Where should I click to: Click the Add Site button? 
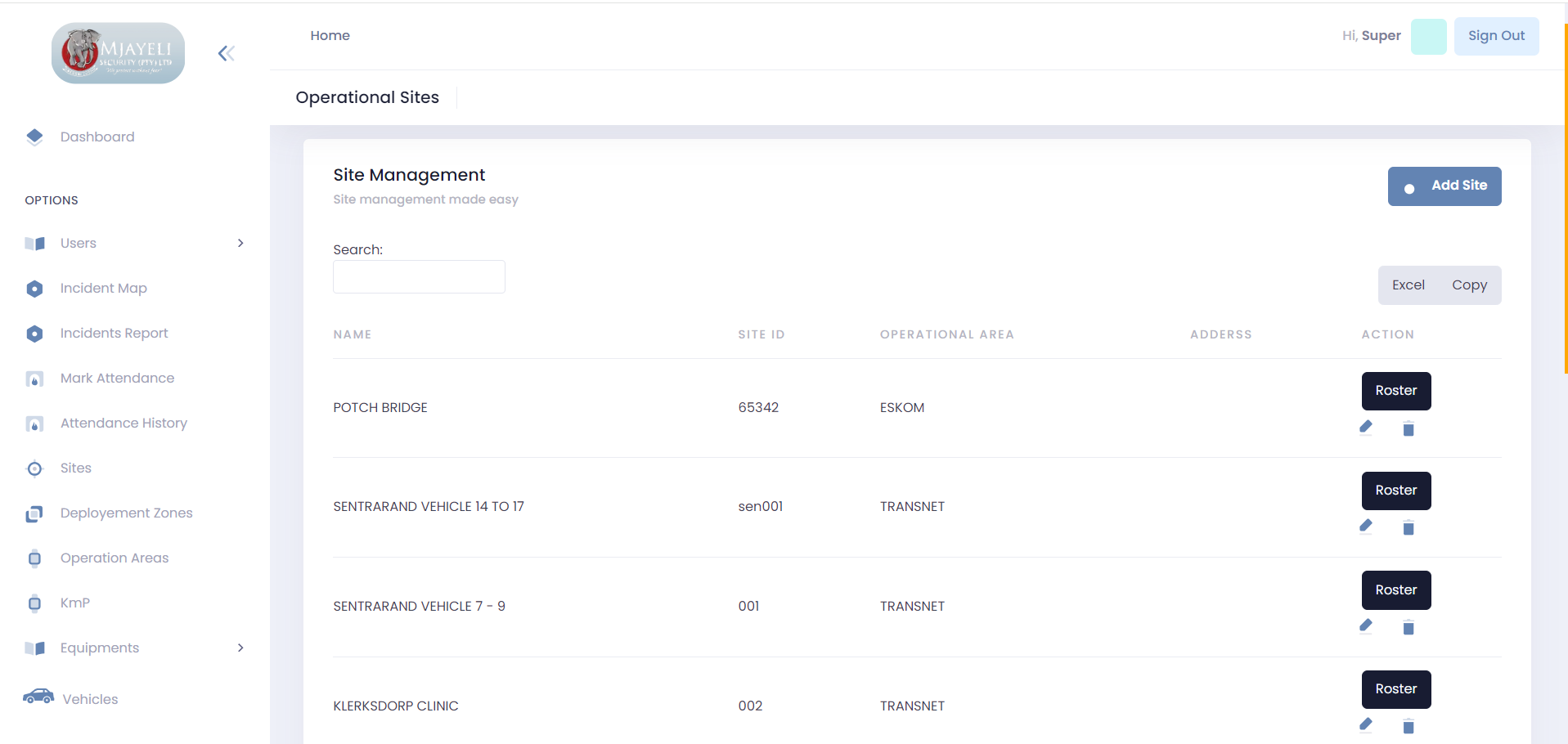point(1444,186)
